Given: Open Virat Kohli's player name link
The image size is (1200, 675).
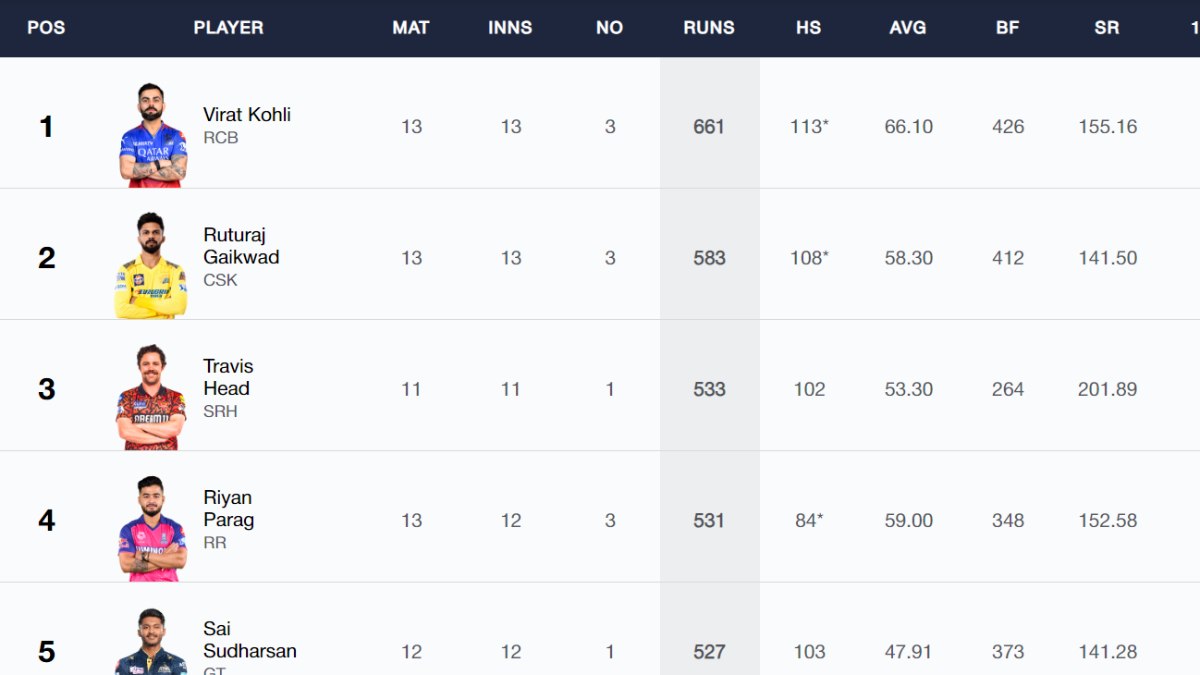Looking at the screenshot, I should point(247,115).
